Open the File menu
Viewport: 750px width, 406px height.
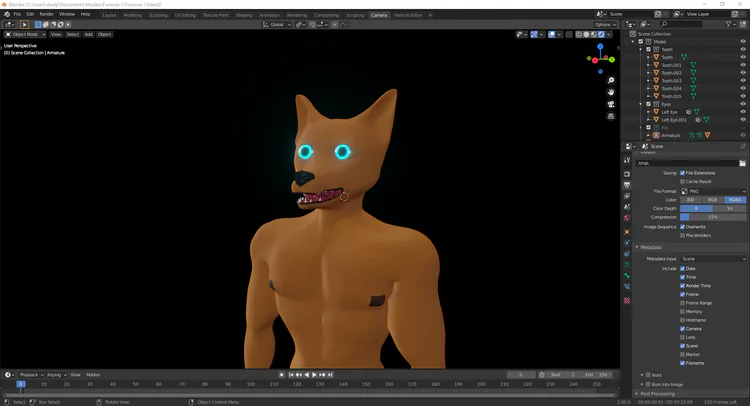pyautogui.click(x=17, y=14)
